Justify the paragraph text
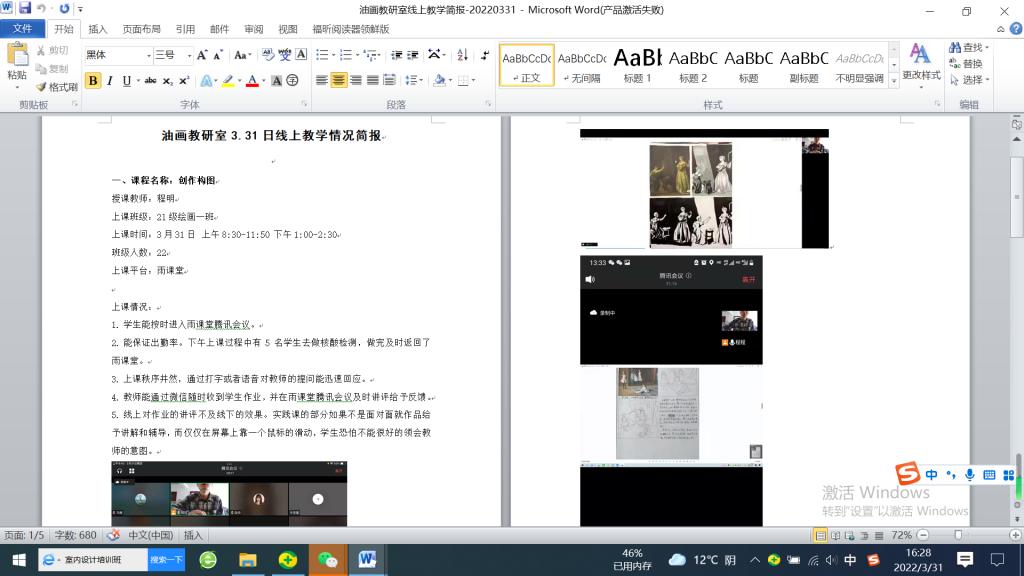 tap(373, 80)
